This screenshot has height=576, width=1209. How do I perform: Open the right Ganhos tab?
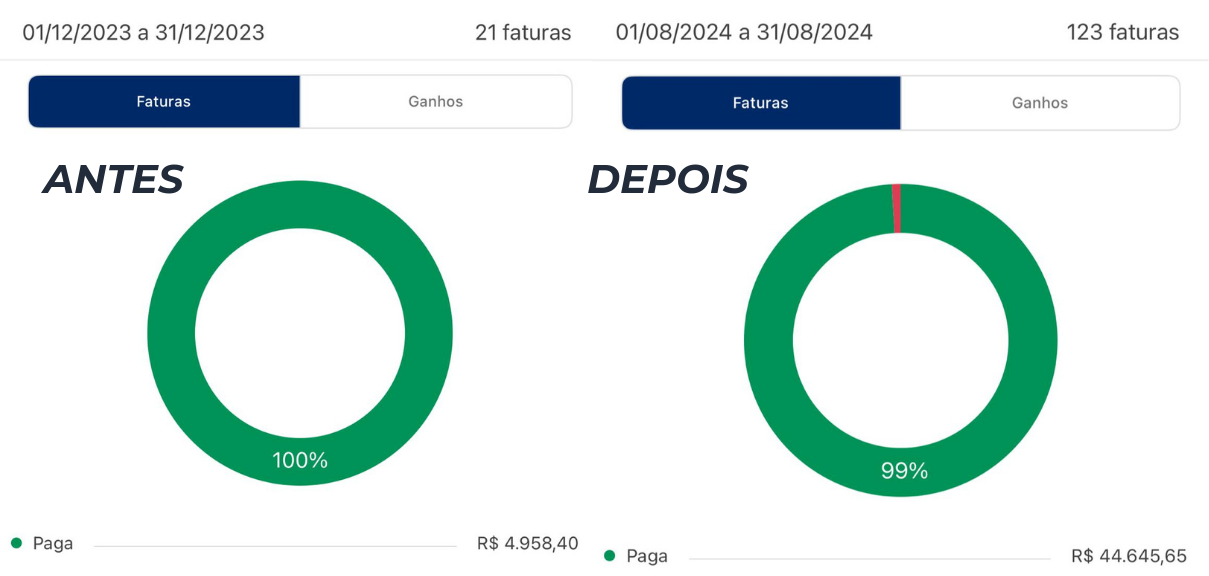pos(1040,103)
